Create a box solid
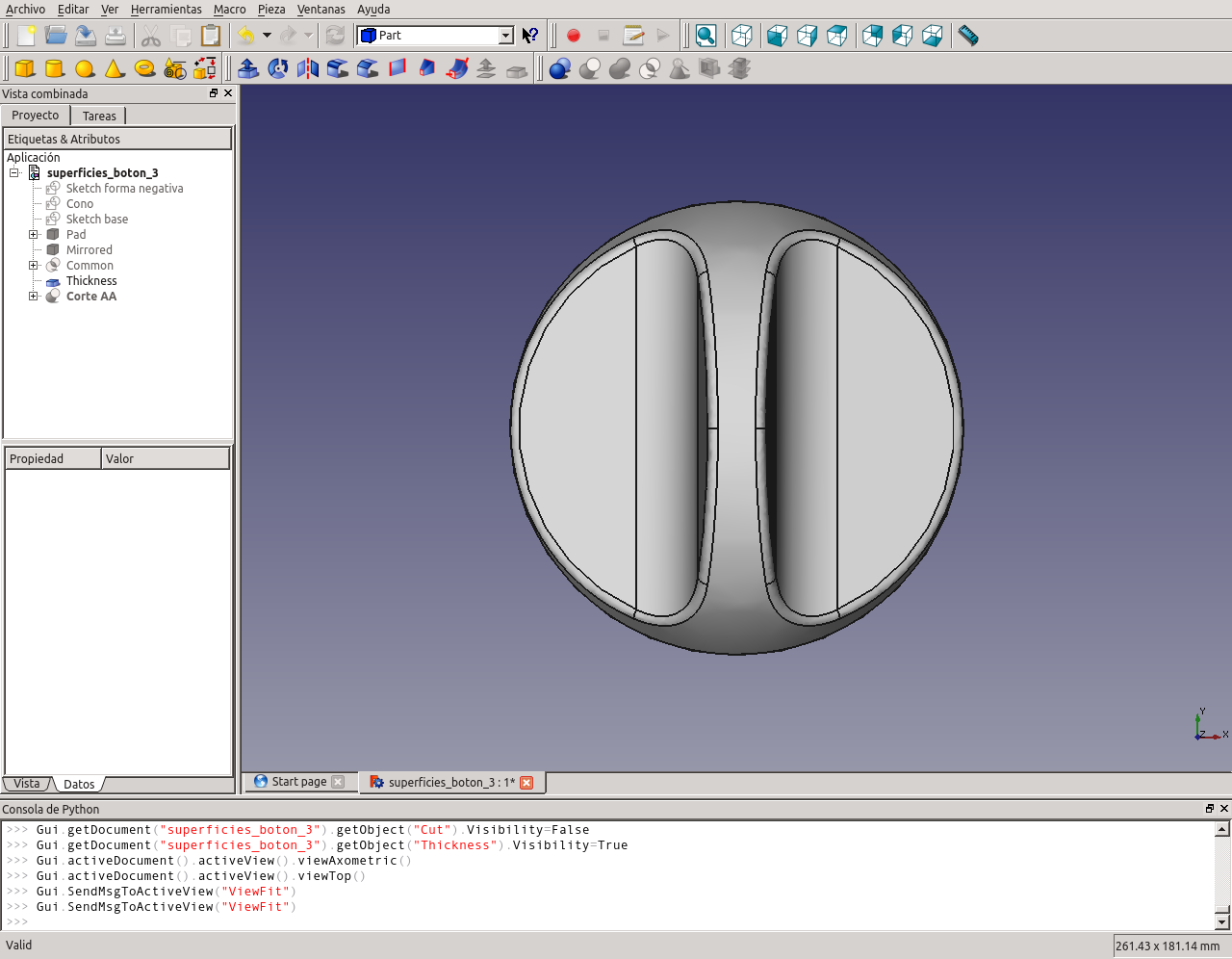 click(x=25, y=68)
